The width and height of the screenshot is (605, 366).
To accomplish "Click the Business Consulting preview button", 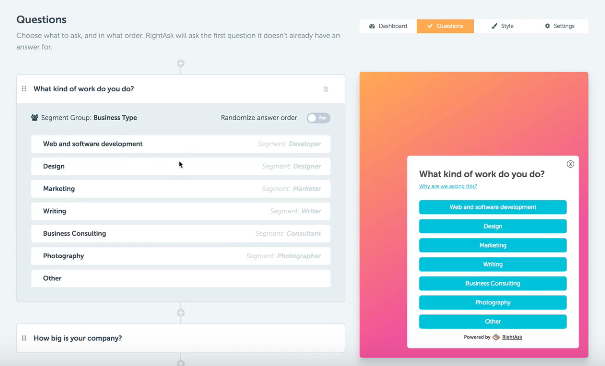I will tap(493, 283).
